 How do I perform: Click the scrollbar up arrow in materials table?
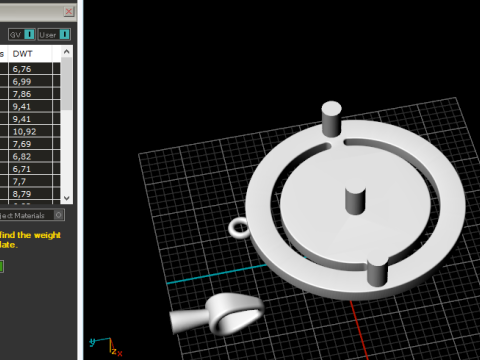pyautogui.click(x=67, y=52)
